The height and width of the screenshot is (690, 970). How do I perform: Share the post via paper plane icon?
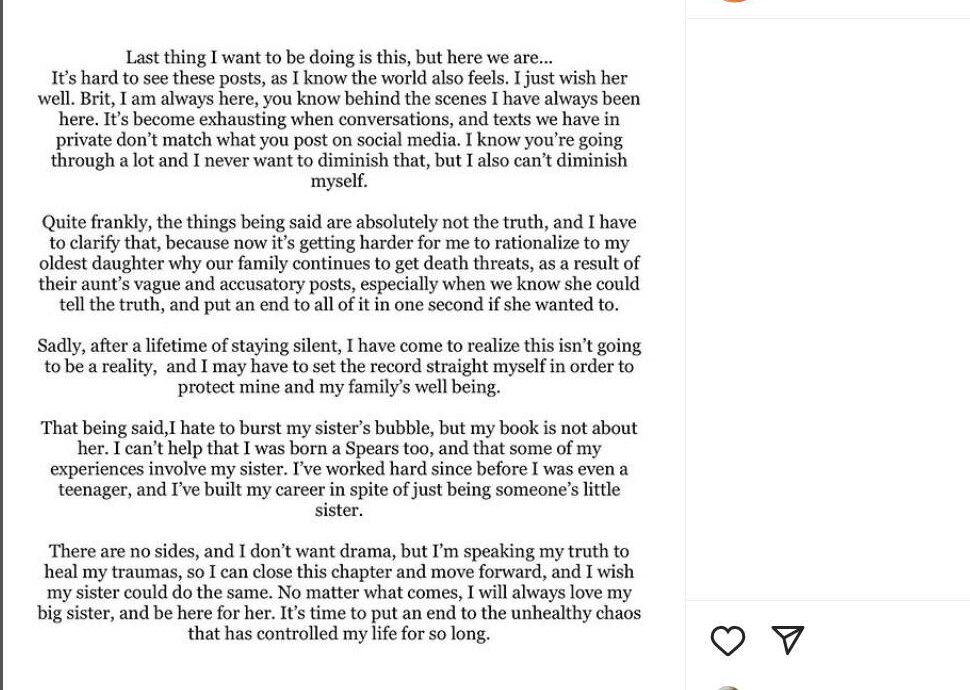pyautogui.click(x=788, y=639)
